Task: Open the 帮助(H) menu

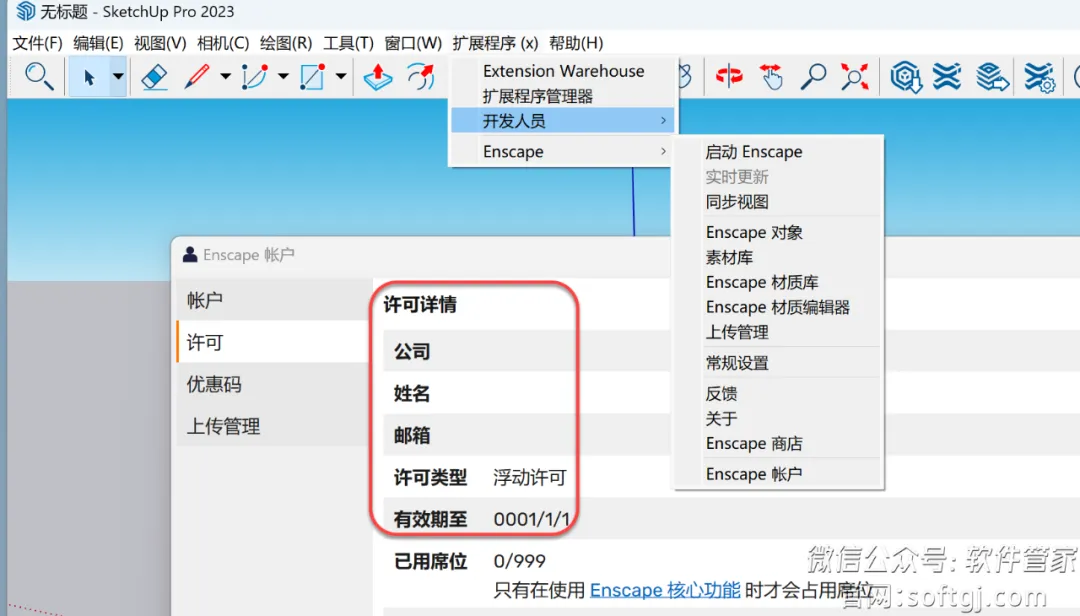Action: [576, 43]
